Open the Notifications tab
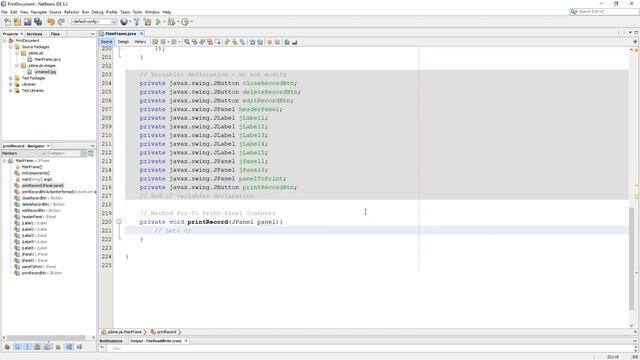 click(x=111, y=341)
